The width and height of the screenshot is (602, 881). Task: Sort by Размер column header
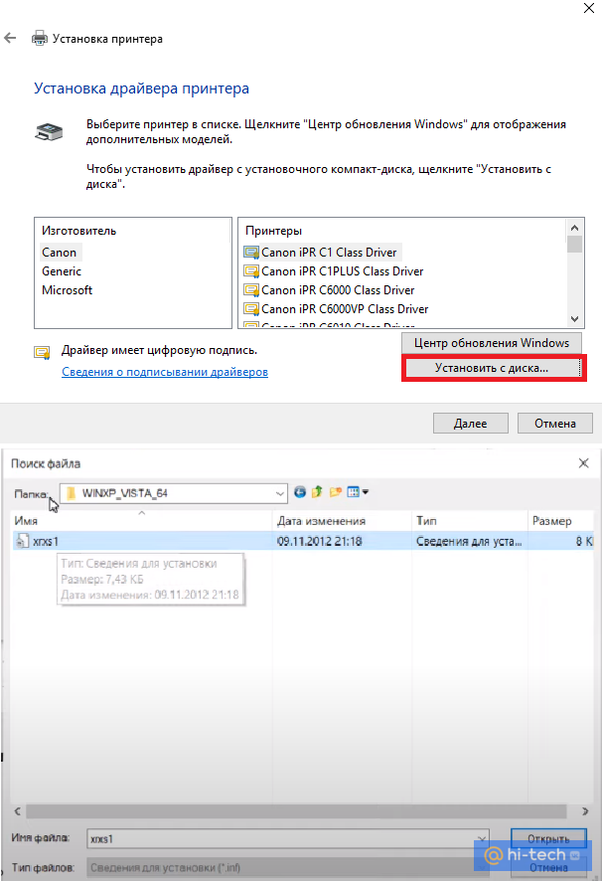[x=560, y=521]
